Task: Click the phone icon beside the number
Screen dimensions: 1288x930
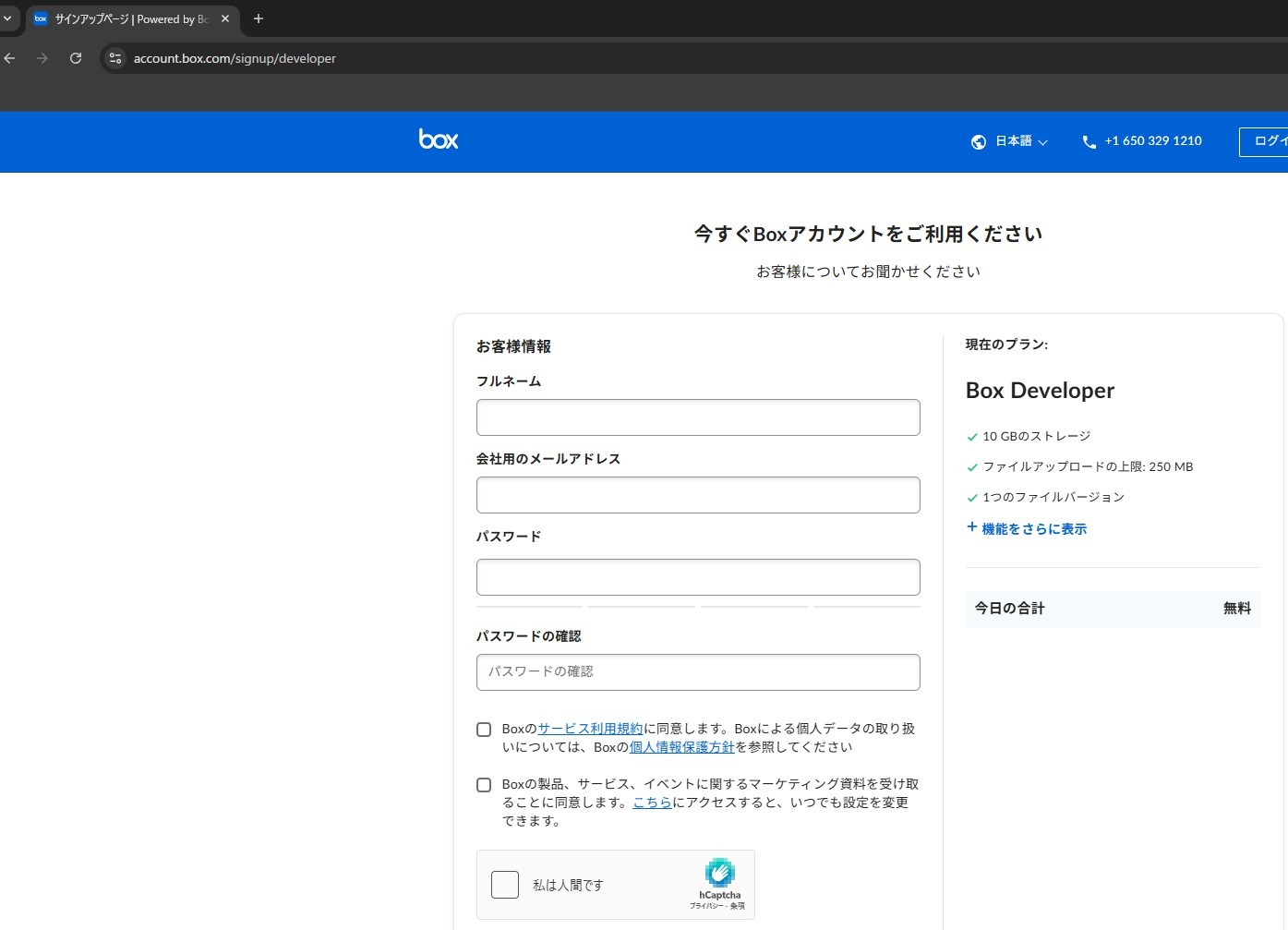Action: click(1089, 141)
